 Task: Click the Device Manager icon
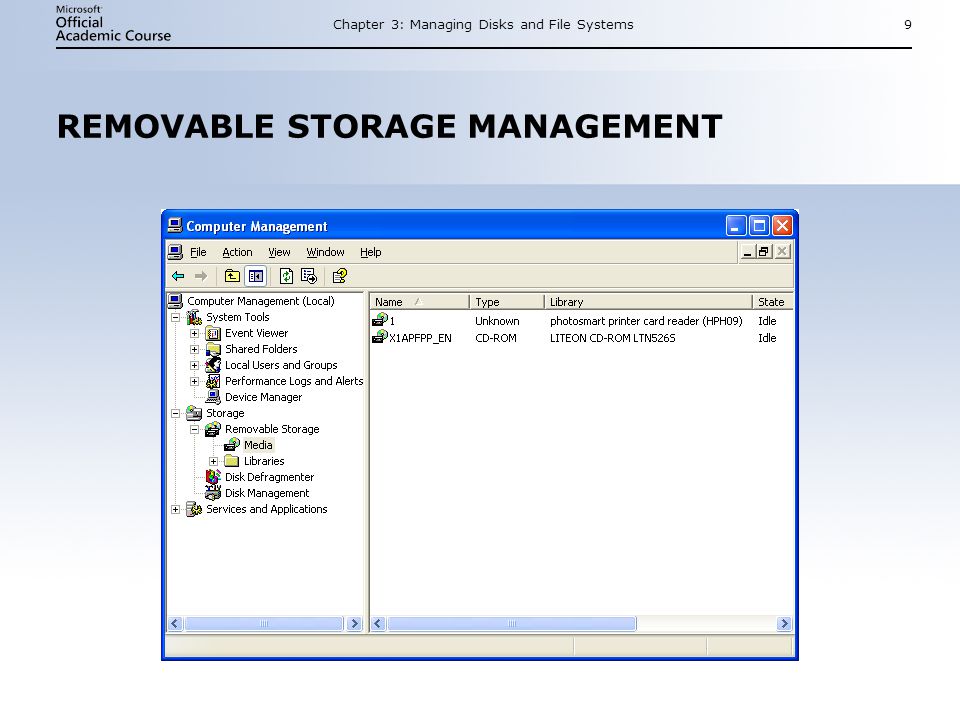pyautogui.click(x=213, y=397)
